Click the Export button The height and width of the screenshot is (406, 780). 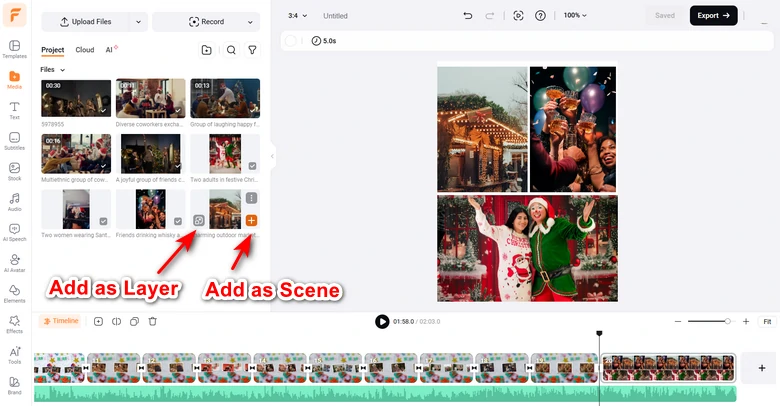click(713, 15)
